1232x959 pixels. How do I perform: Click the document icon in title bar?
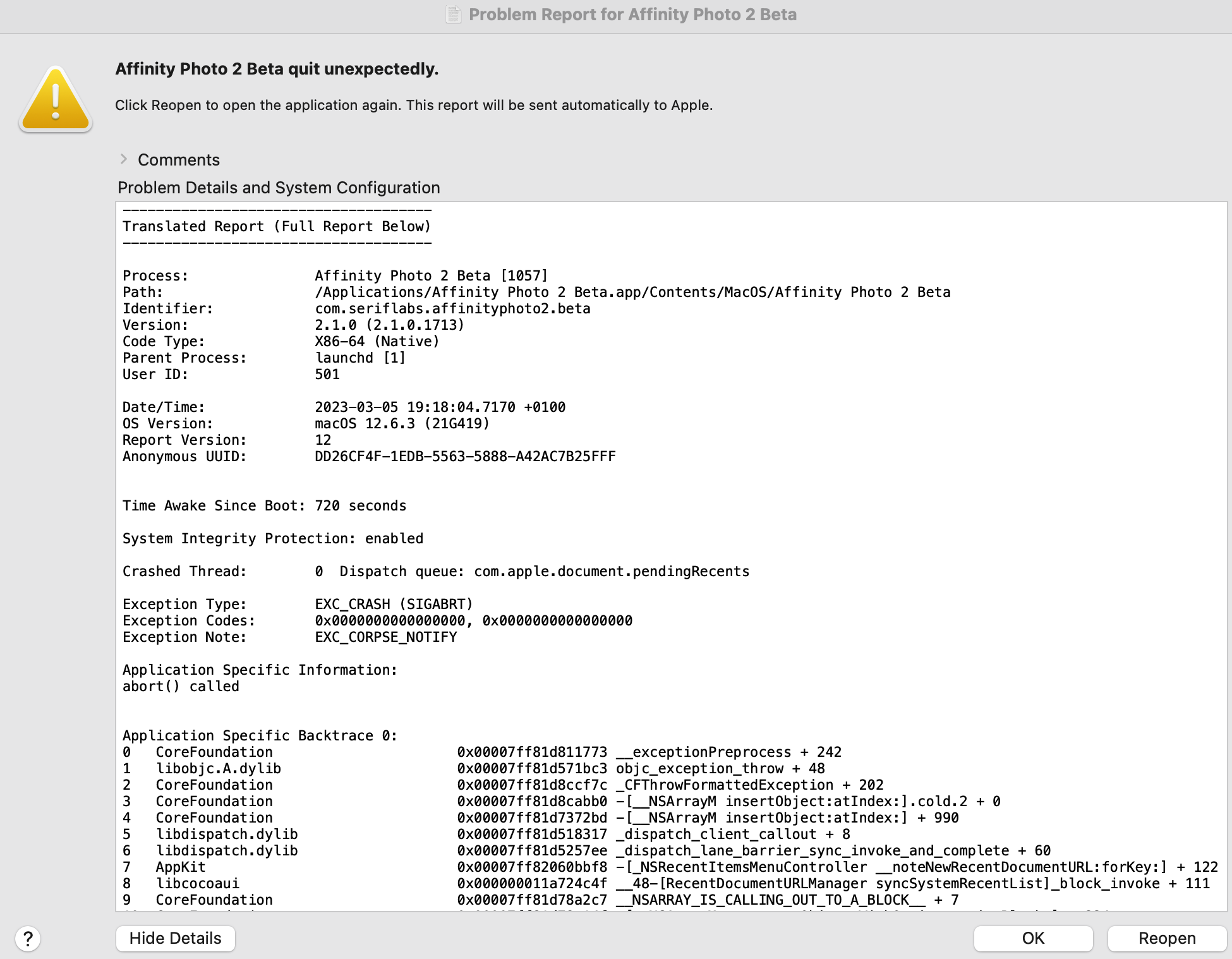[453, 14]
